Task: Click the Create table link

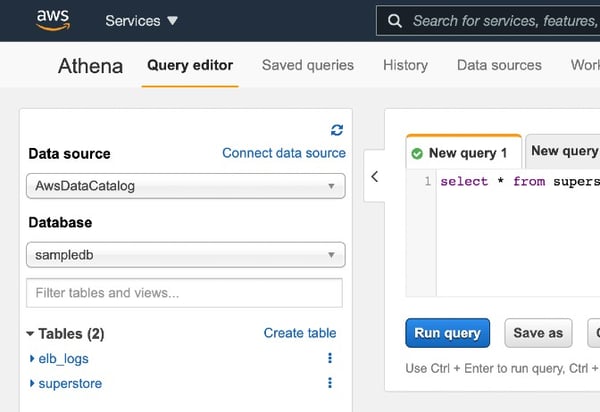Action: (300, 333)
